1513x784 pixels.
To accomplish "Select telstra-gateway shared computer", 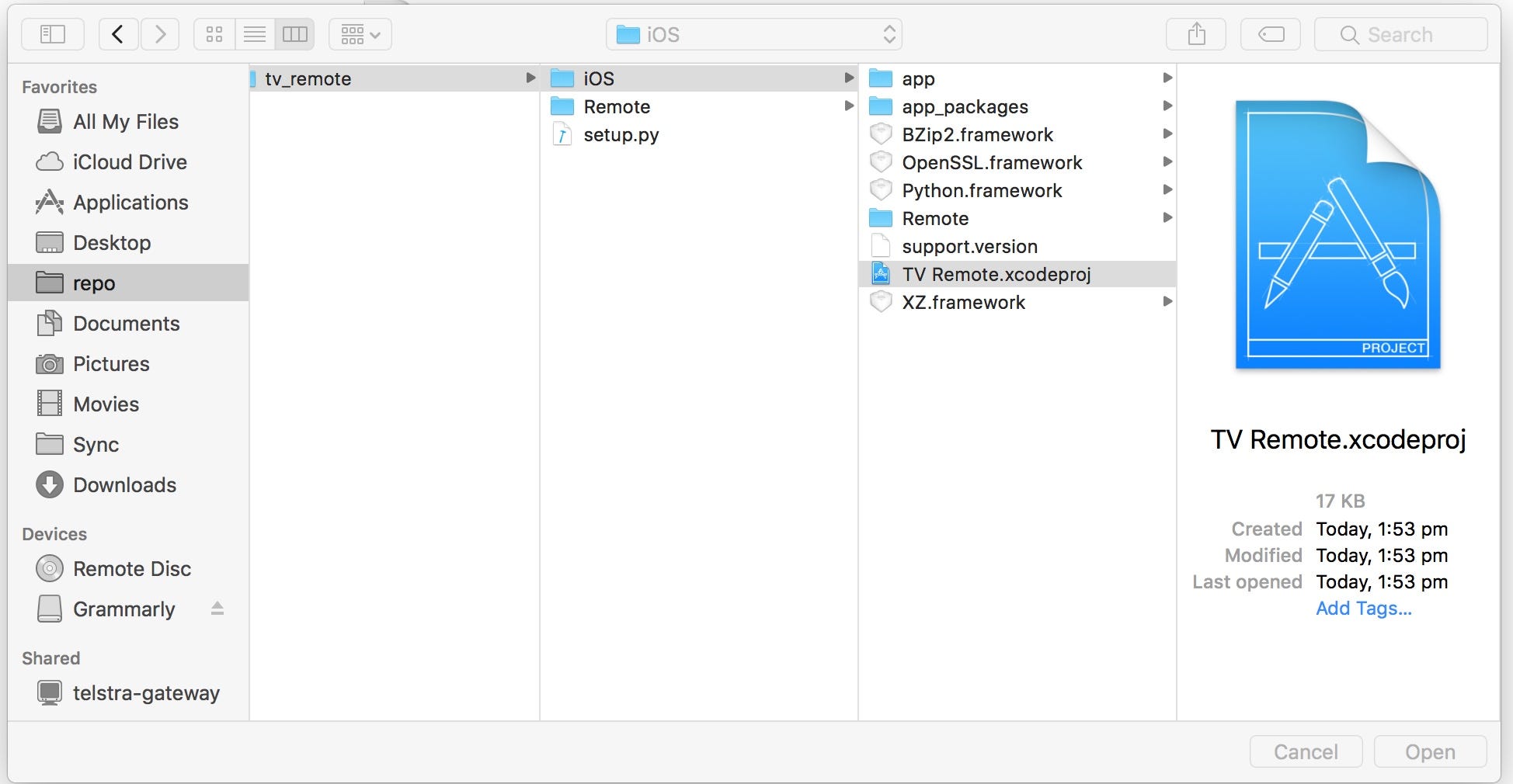I will (128, 693).
